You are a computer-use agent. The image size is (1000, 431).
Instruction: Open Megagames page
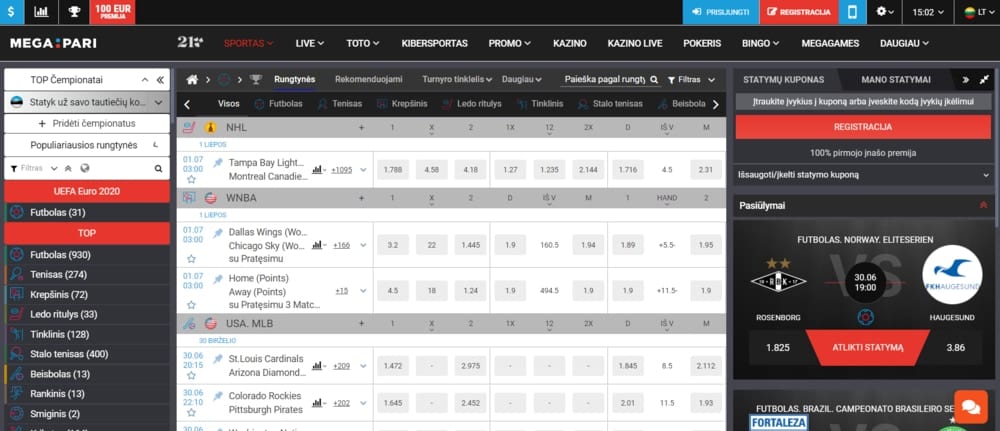830,43
